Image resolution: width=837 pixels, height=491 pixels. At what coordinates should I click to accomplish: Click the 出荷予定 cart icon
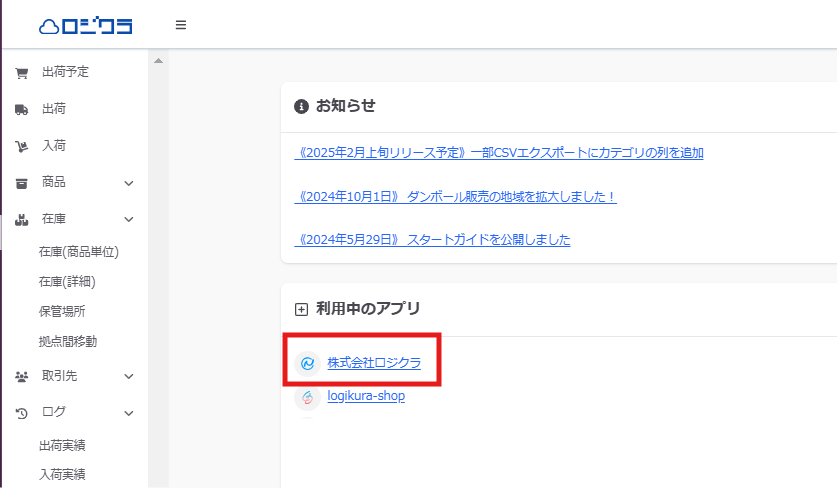point(21,73)
